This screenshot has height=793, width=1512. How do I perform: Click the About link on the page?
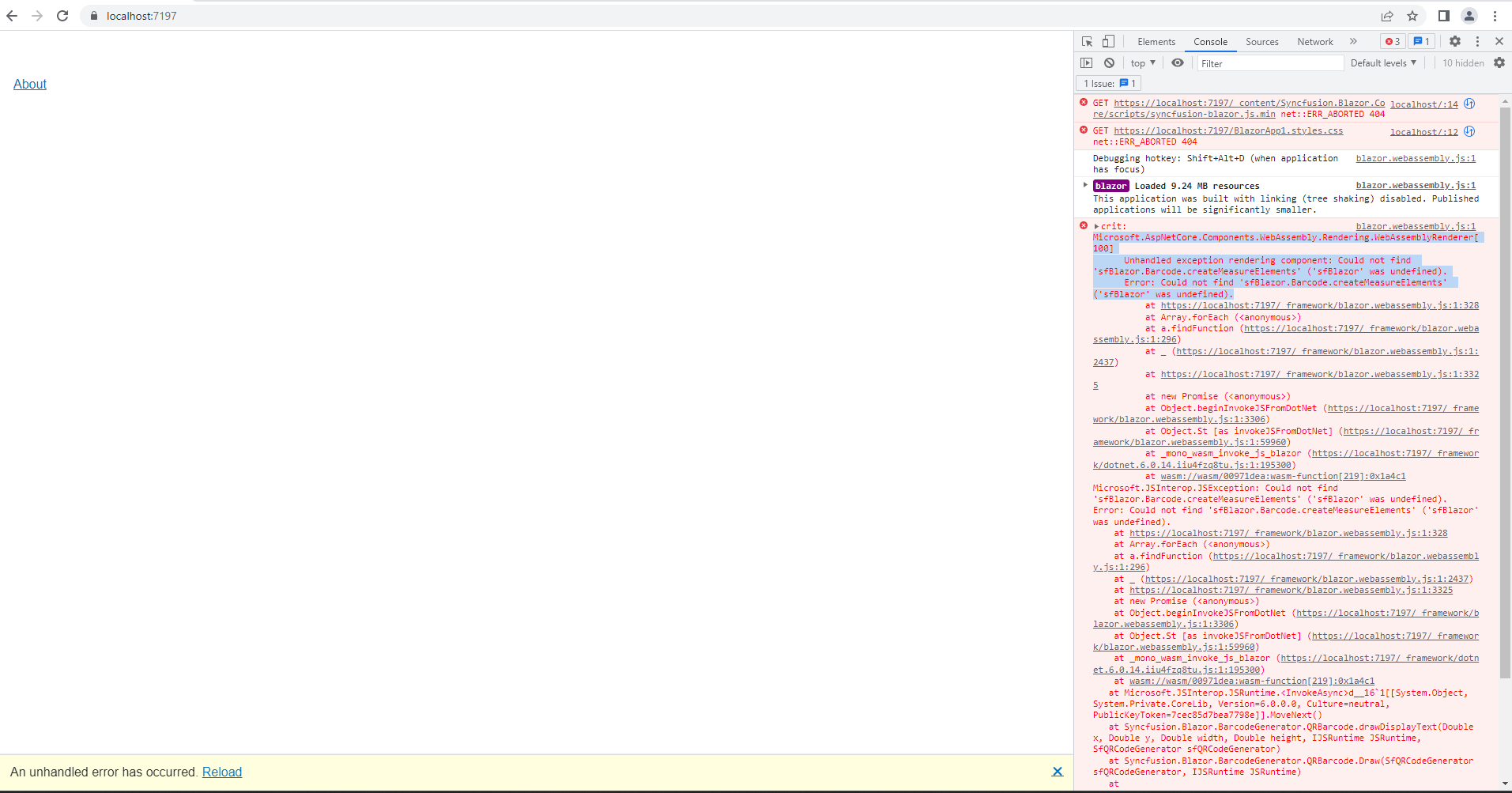[30, 84]
